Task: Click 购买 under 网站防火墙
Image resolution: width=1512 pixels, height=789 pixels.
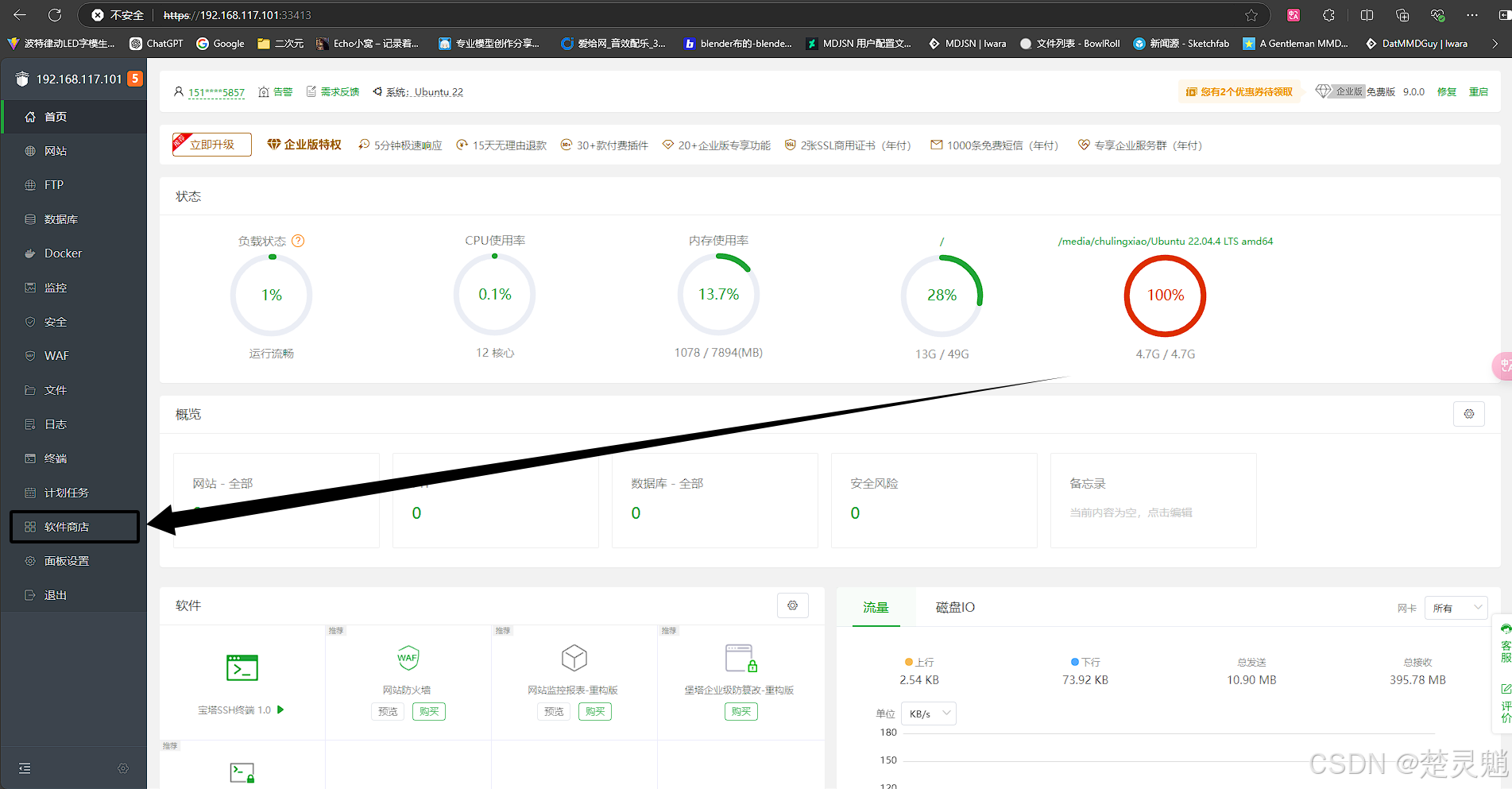Action: (429, 711)
